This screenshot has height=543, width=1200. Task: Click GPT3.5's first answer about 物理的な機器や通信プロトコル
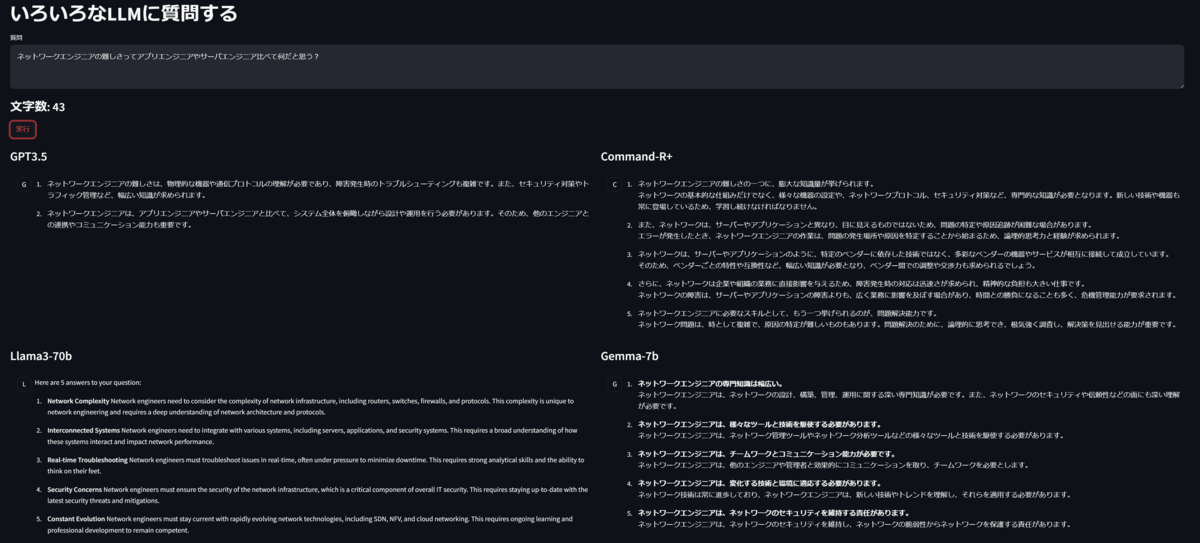318,189
